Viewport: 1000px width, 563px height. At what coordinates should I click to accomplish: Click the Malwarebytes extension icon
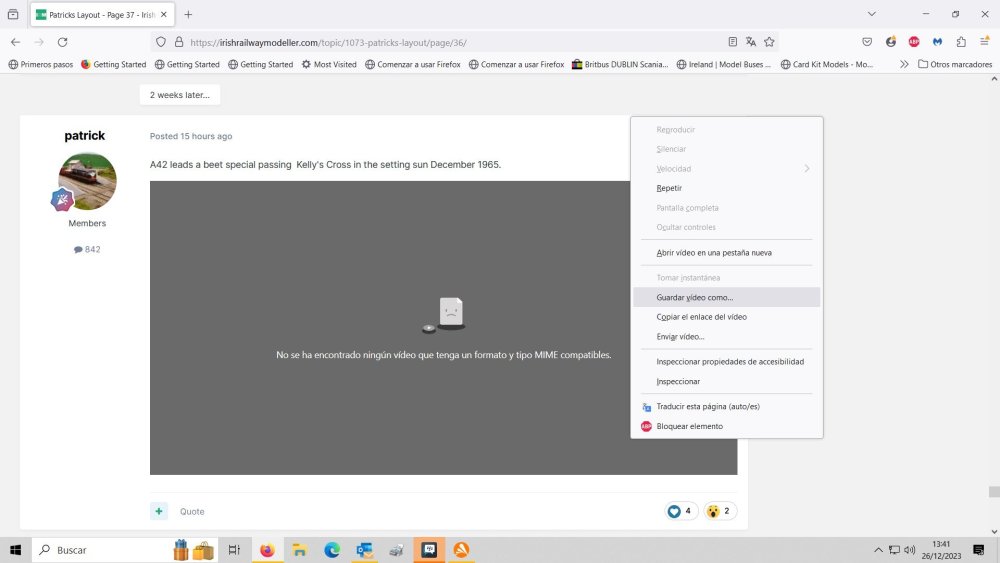938,42
